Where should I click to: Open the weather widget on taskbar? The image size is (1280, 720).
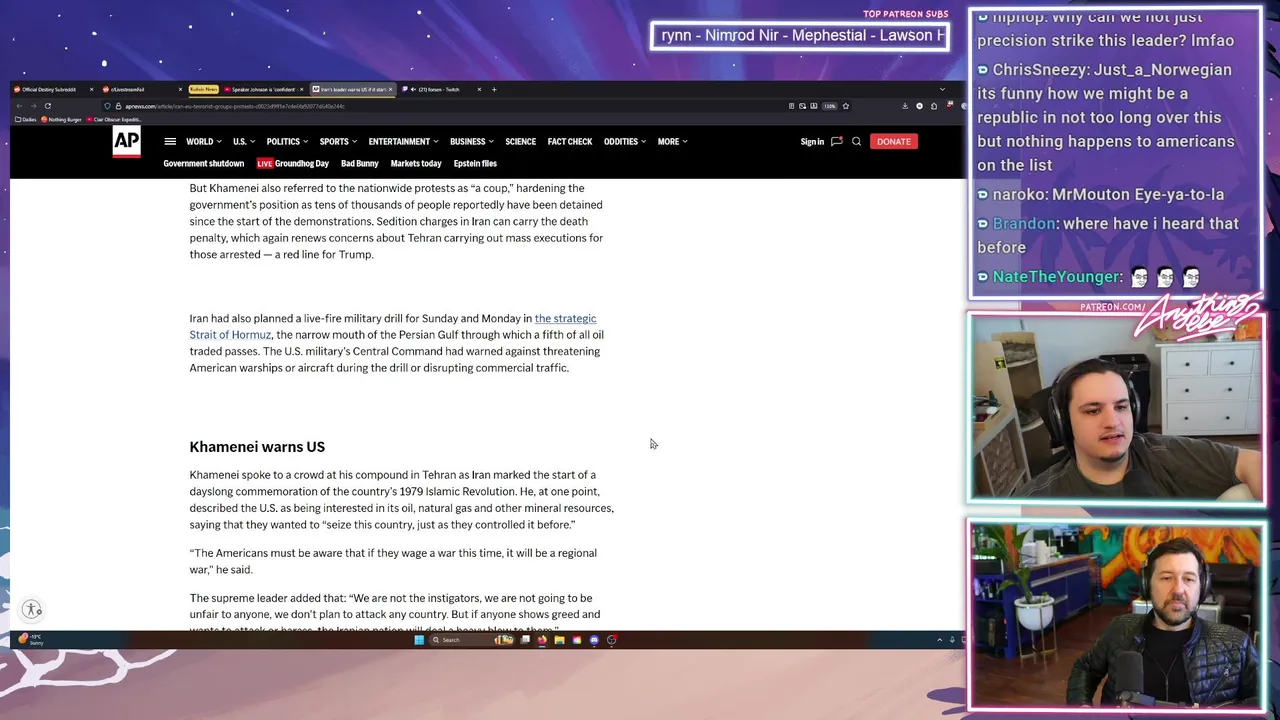pos(30,640)
